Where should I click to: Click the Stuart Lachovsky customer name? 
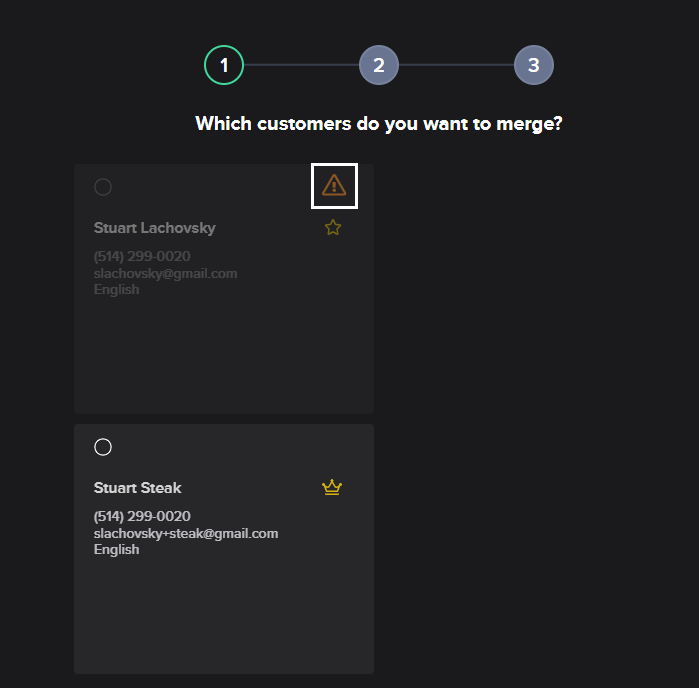(155, 228)
